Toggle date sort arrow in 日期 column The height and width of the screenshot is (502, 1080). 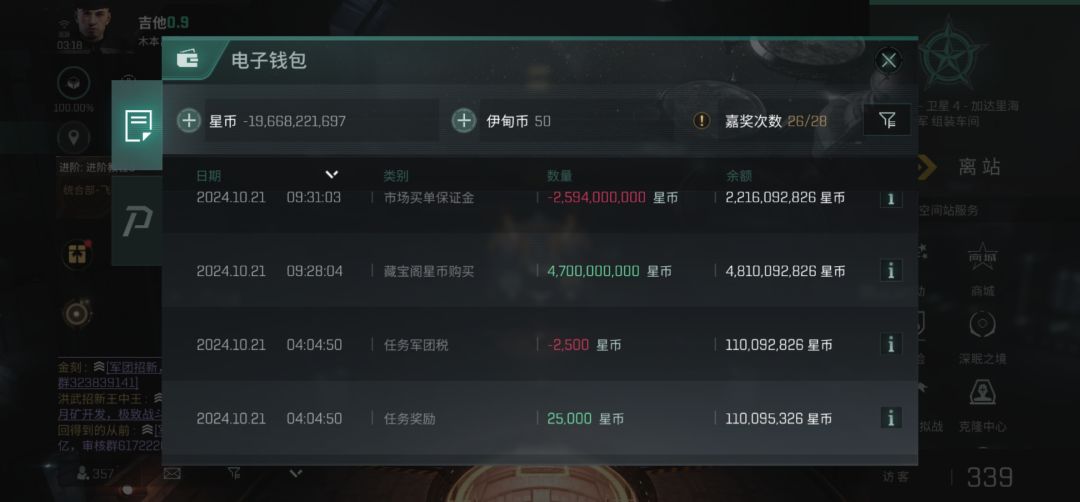pyautogui.click(x=332, y=174)
